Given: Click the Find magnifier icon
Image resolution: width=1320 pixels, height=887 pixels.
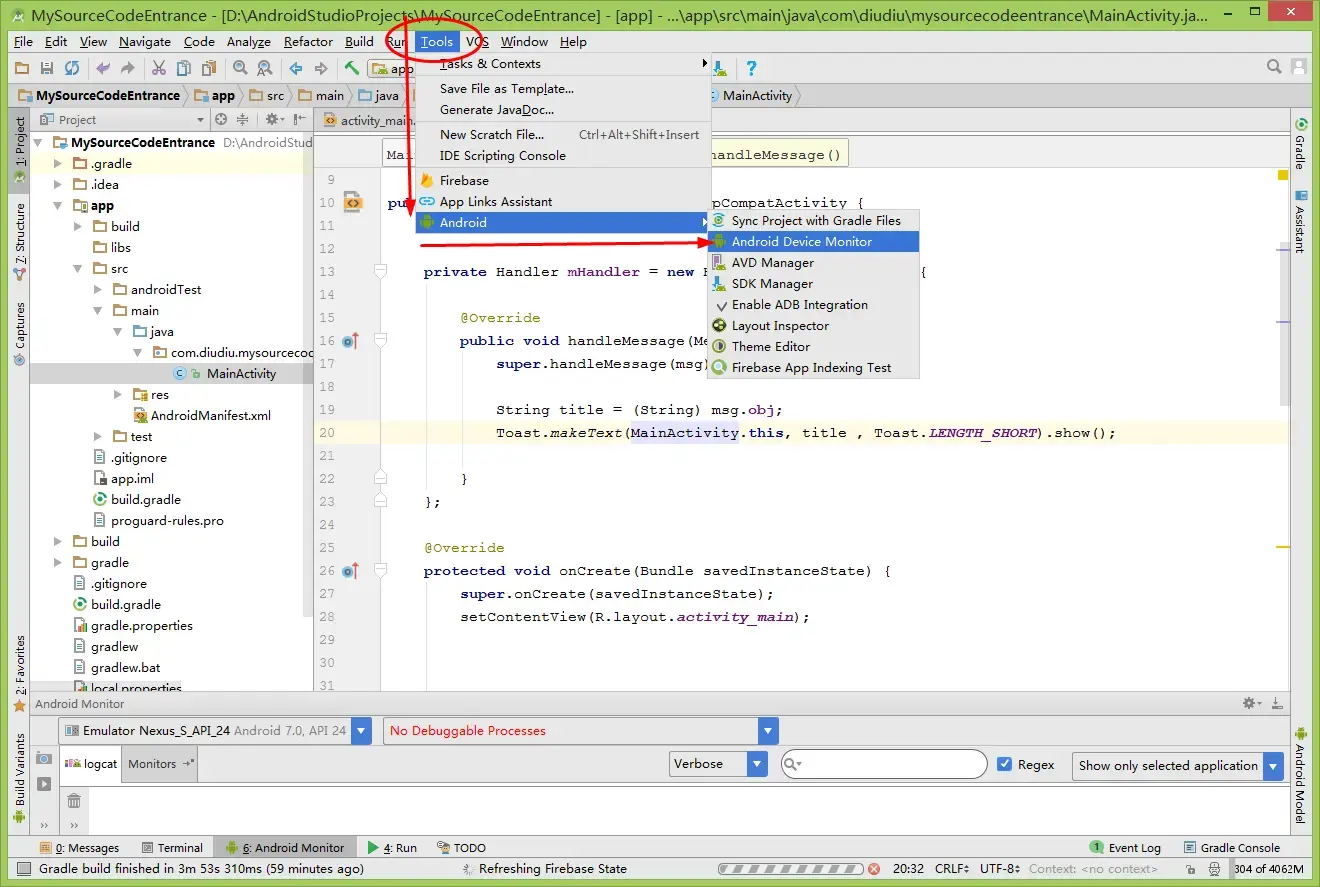Looking at the screenshot, I should [x=240, y=68].
